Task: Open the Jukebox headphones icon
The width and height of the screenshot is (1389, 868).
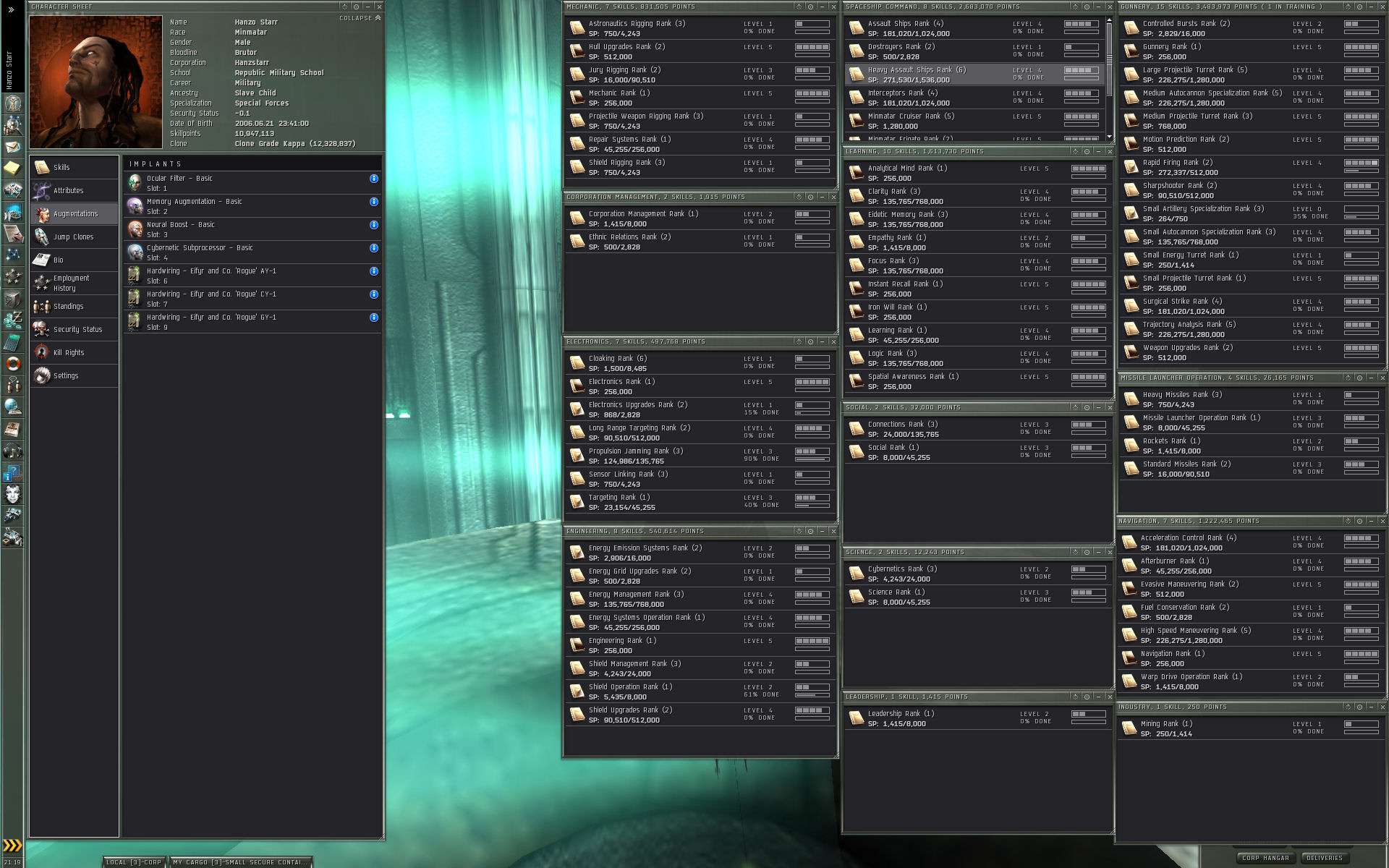Action: tap(12, 451)
